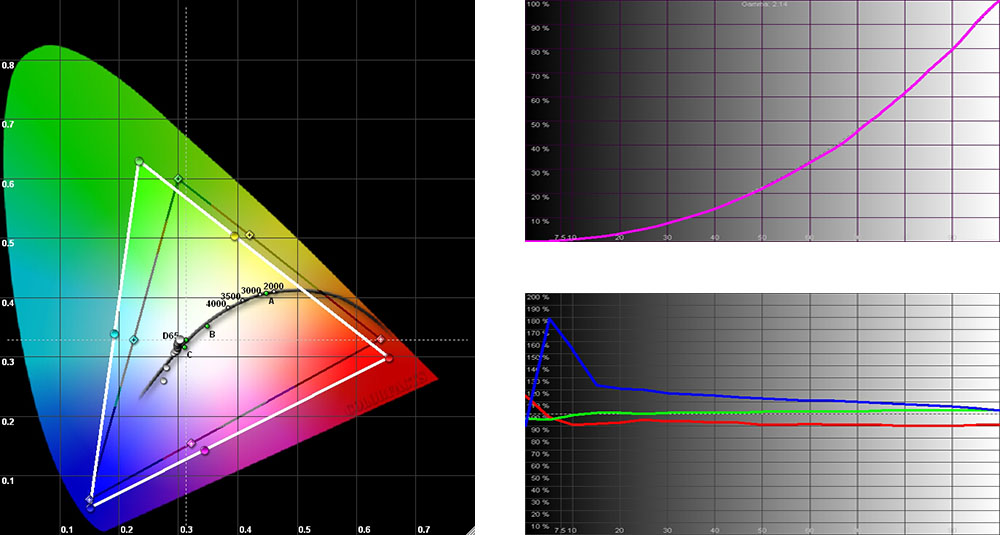Click the blue peak in RGB balance chart
This screenshot has height=535, width=1000.
point(548,320)
